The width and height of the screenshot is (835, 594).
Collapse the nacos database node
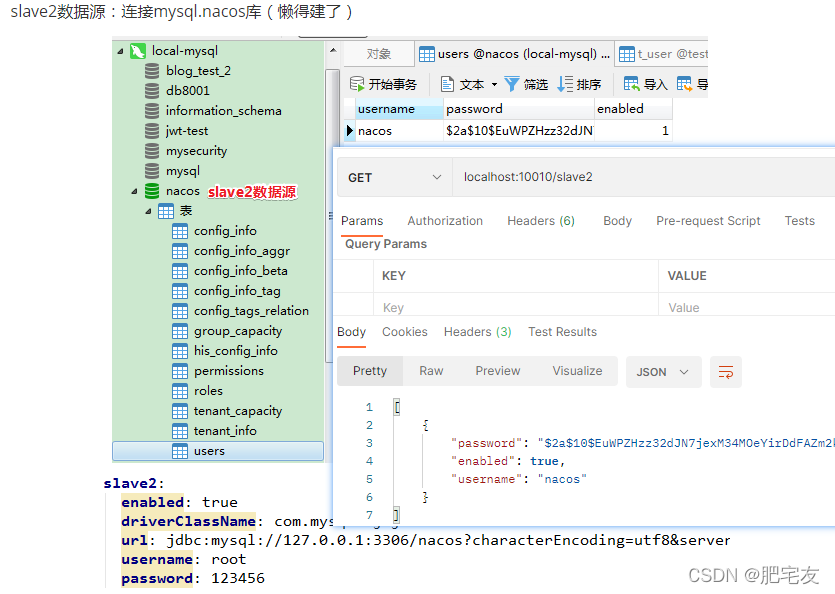[134, 191]
